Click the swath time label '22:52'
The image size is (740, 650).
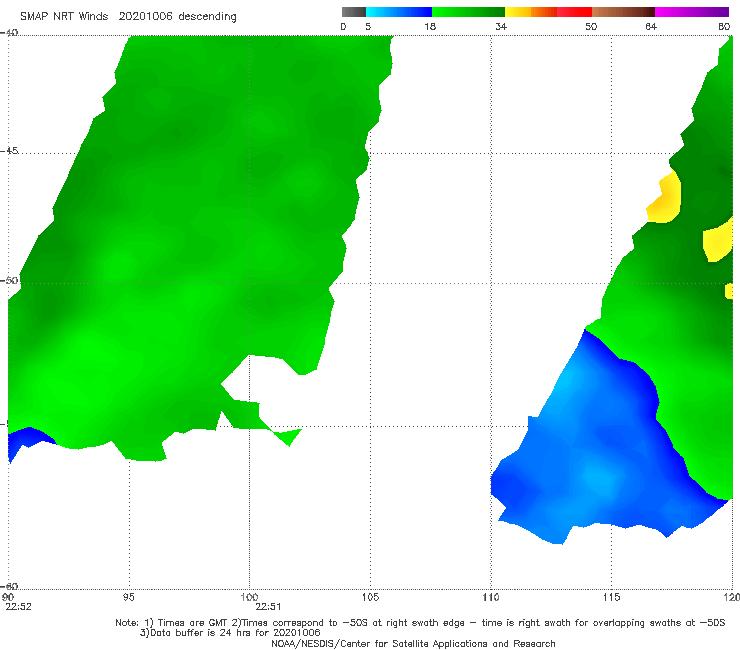click(18, 607)
